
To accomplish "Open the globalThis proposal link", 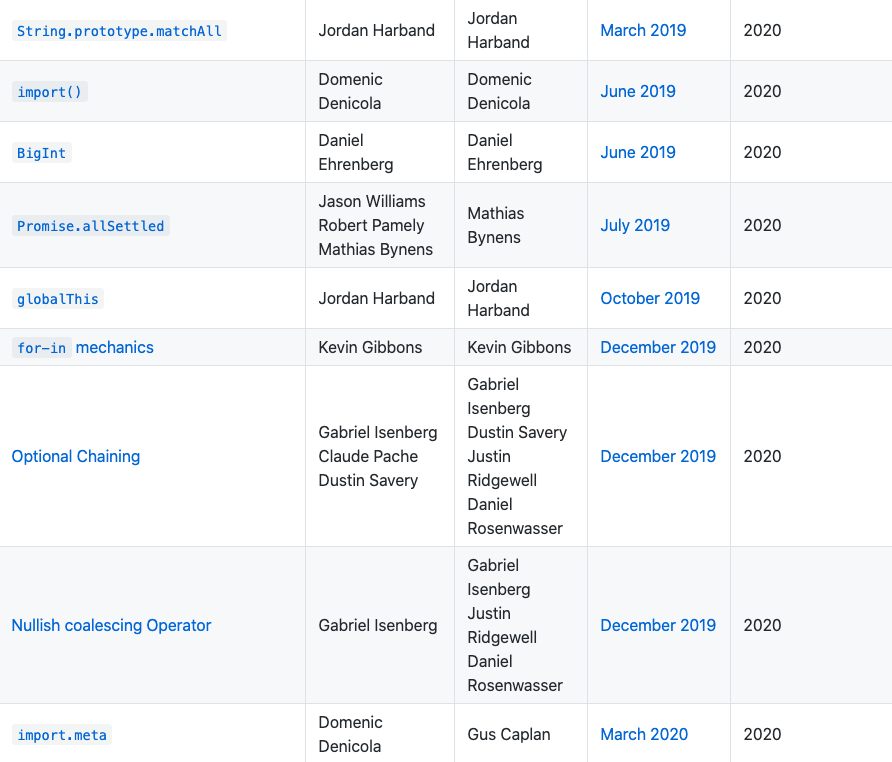I will point(58,298).
